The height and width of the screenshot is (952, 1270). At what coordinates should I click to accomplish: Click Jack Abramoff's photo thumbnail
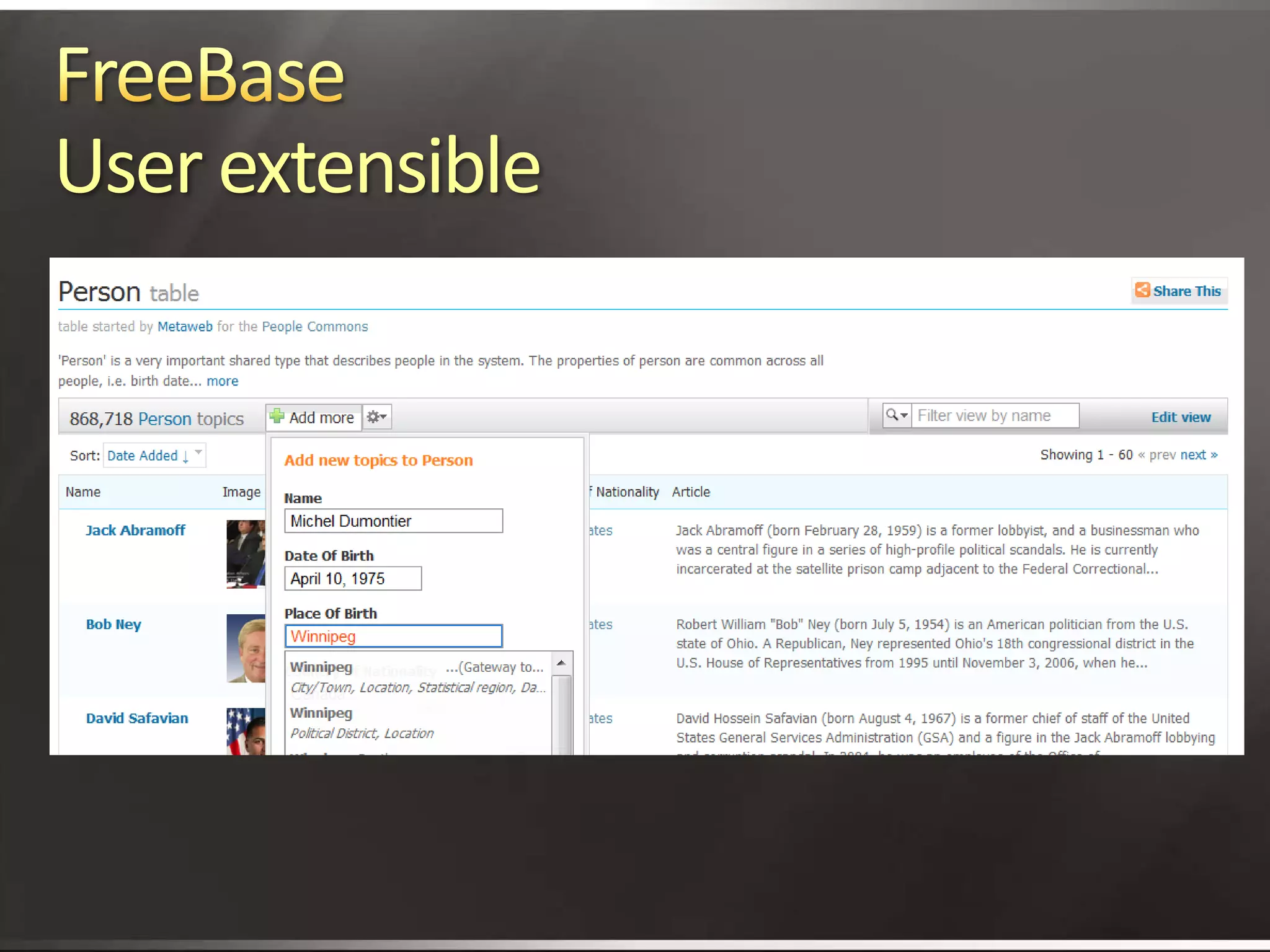pos(246,554)
